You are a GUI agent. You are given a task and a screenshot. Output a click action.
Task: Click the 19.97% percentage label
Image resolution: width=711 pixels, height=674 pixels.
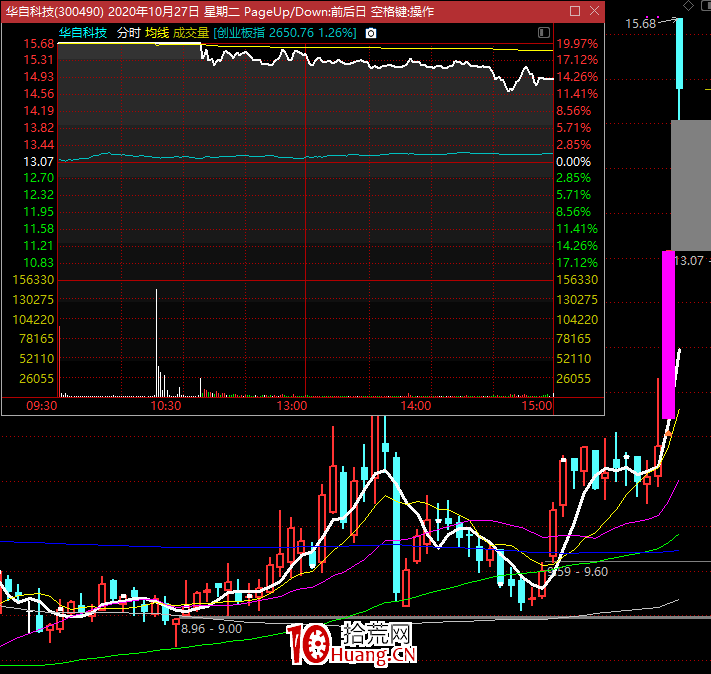[577, 44]
